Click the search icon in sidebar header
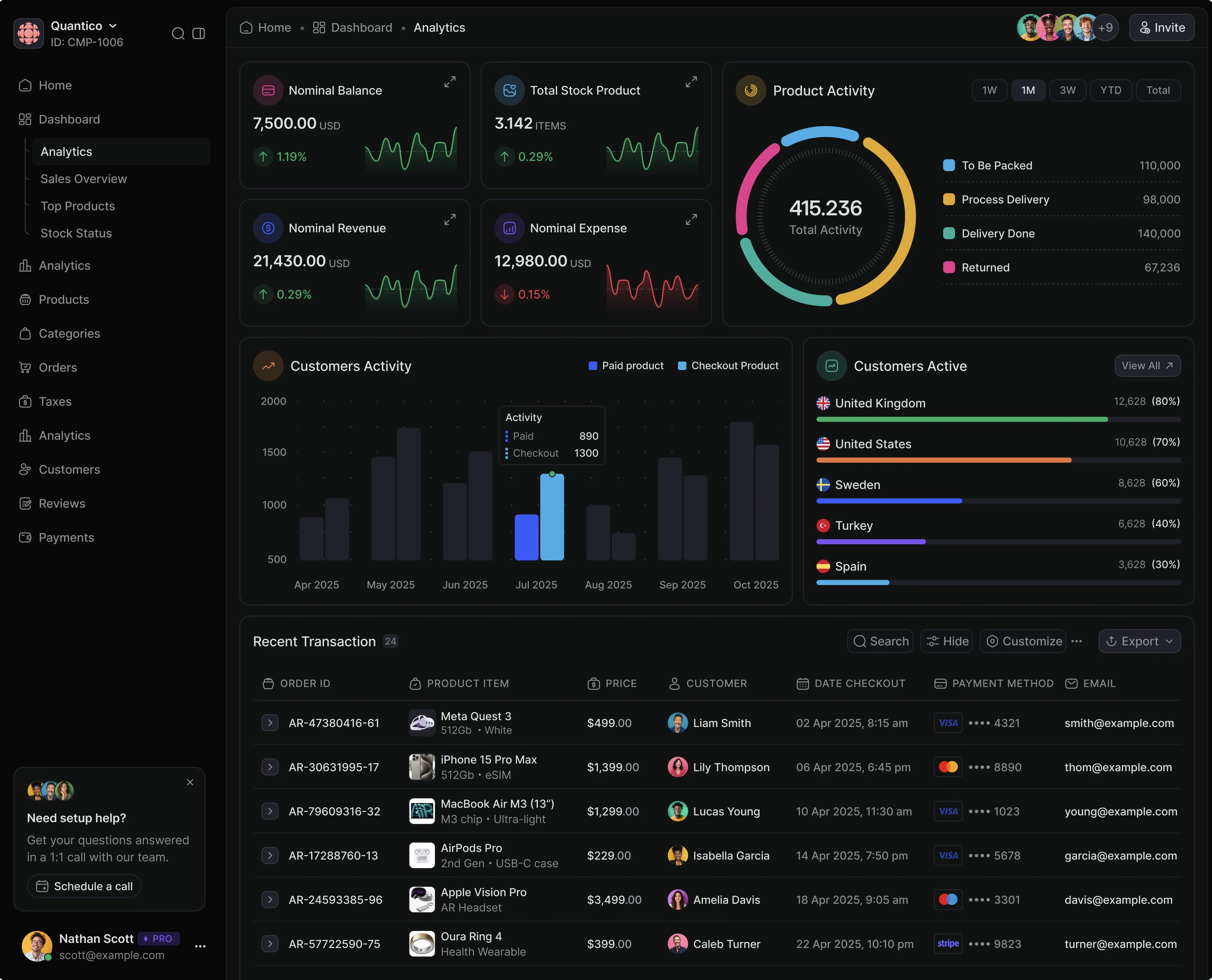This screenshot has height=980, width=1212. 178,34
